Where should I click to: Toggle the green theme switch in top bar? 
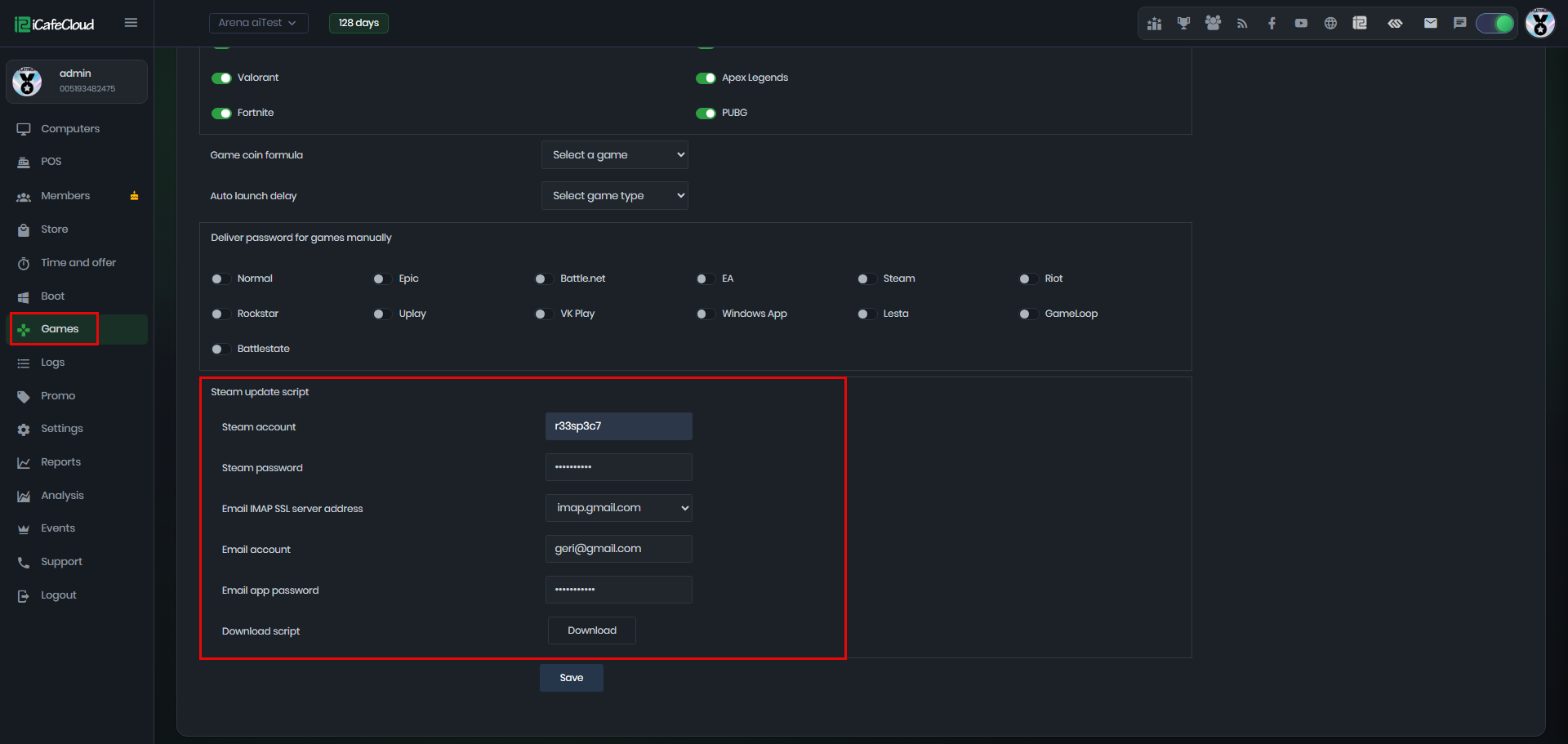[x=1495, y=24]
